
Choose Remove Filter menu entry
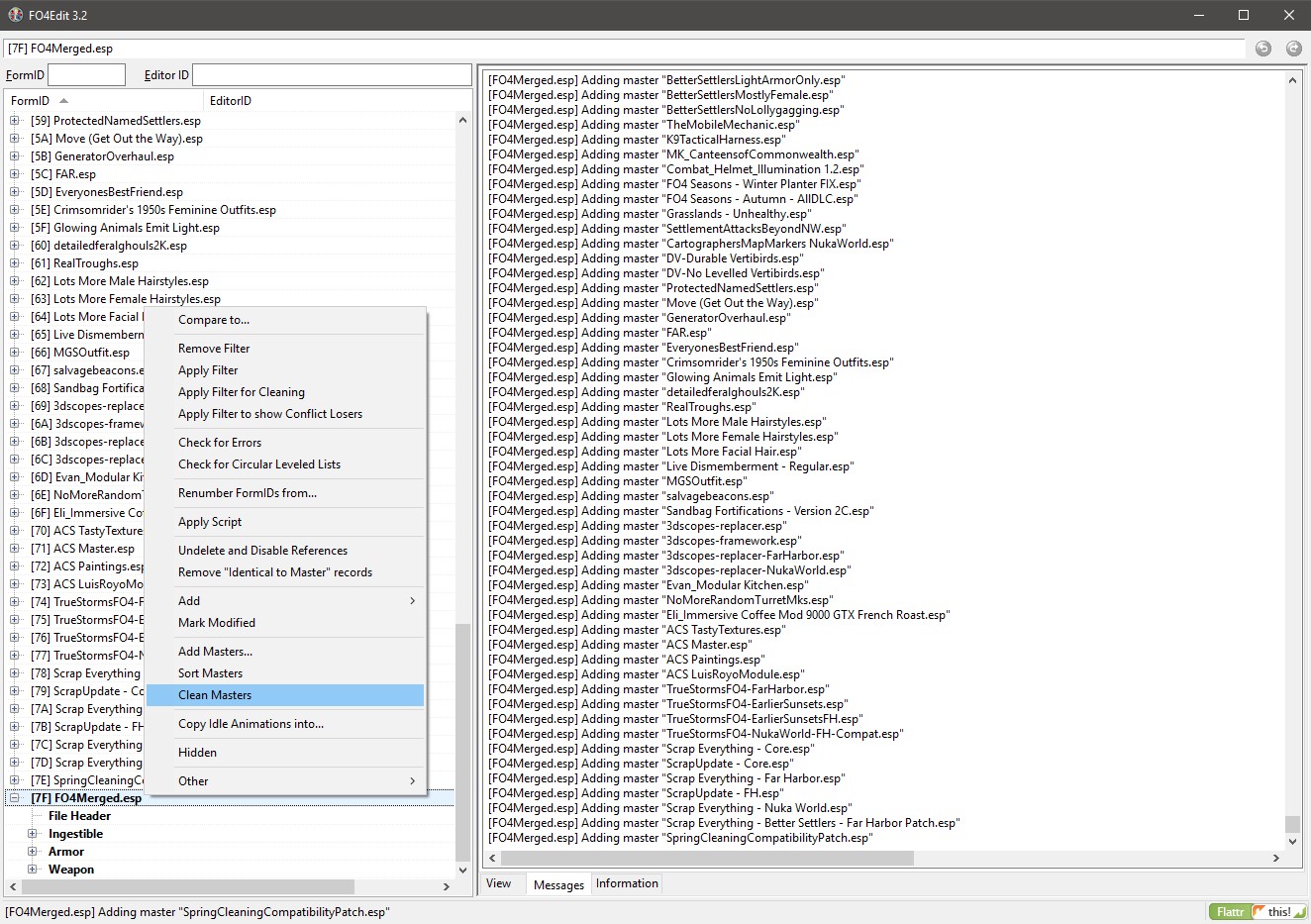click(285, 349)
